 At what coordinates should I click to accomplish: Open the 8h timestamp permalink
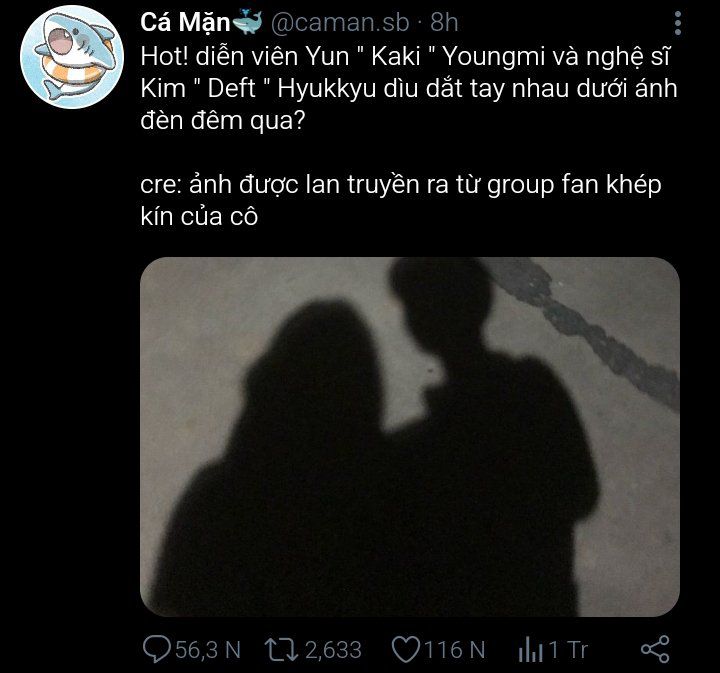point(444,22)
